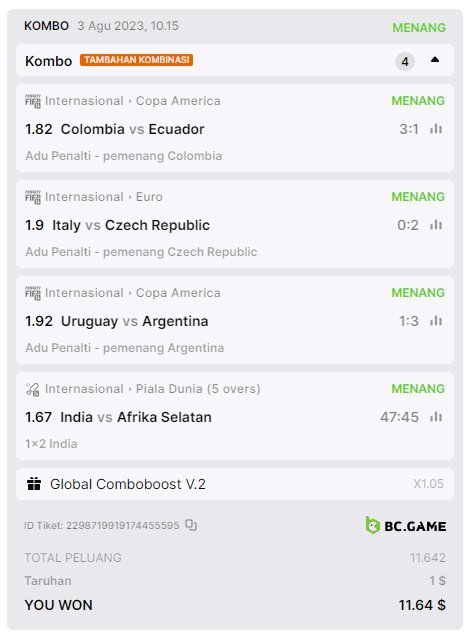This screenshot has width=466, height=635.
Task: Open the India vs Afrika Selatan match
Action: 136,417
